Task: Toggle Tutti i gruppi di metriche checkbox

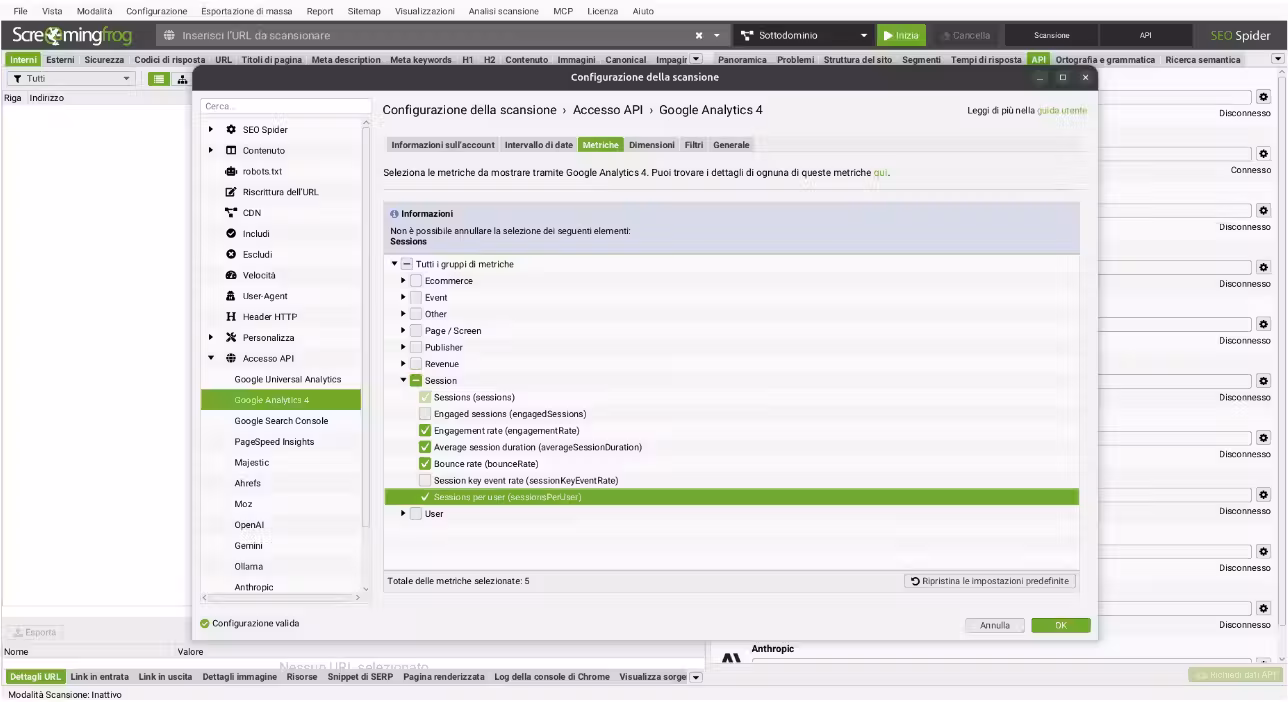Action: (x=407, y=264)
